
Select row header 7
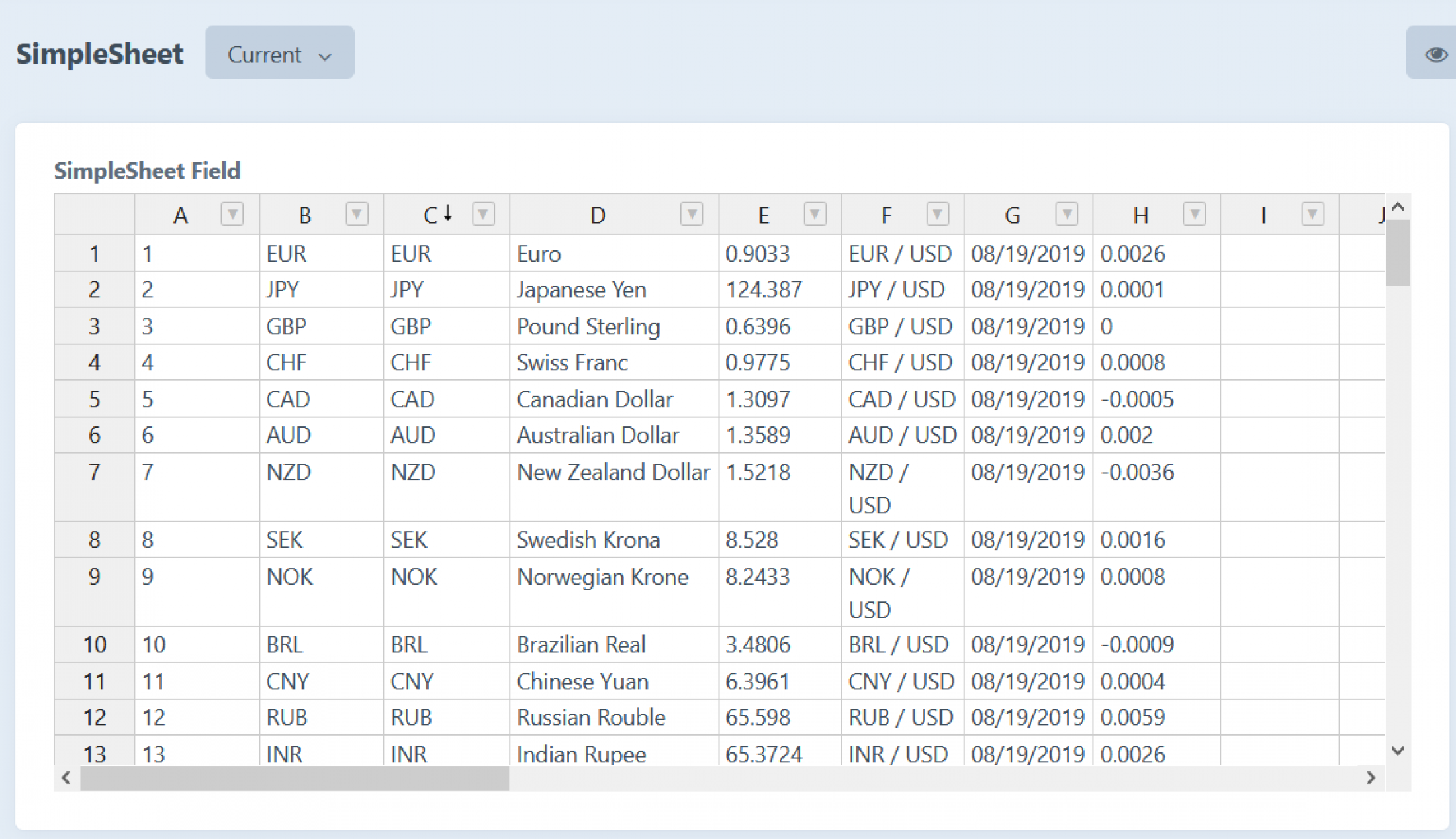[95, 487]
